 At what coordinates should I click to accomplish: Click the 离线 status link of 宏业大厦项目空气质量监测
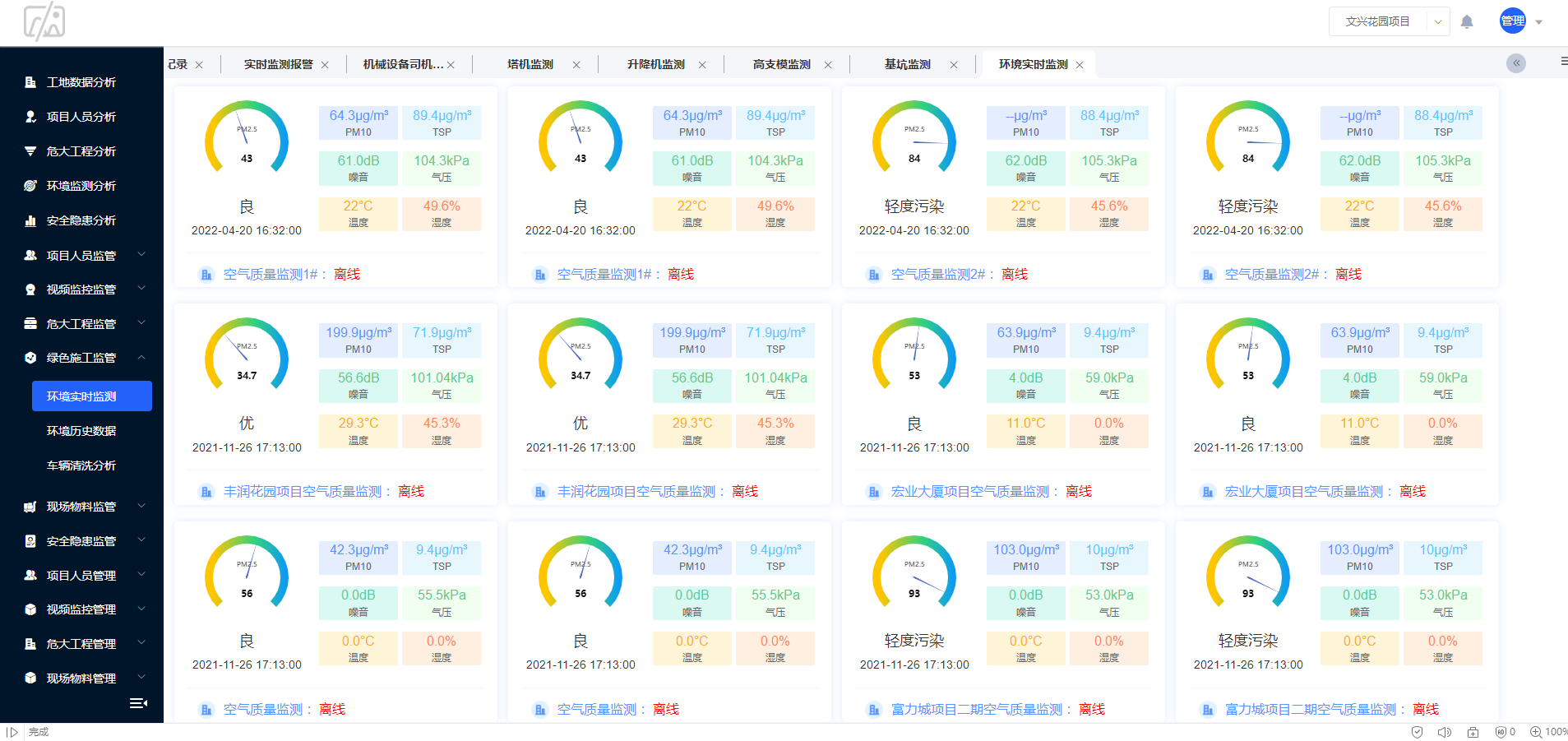1079,491
